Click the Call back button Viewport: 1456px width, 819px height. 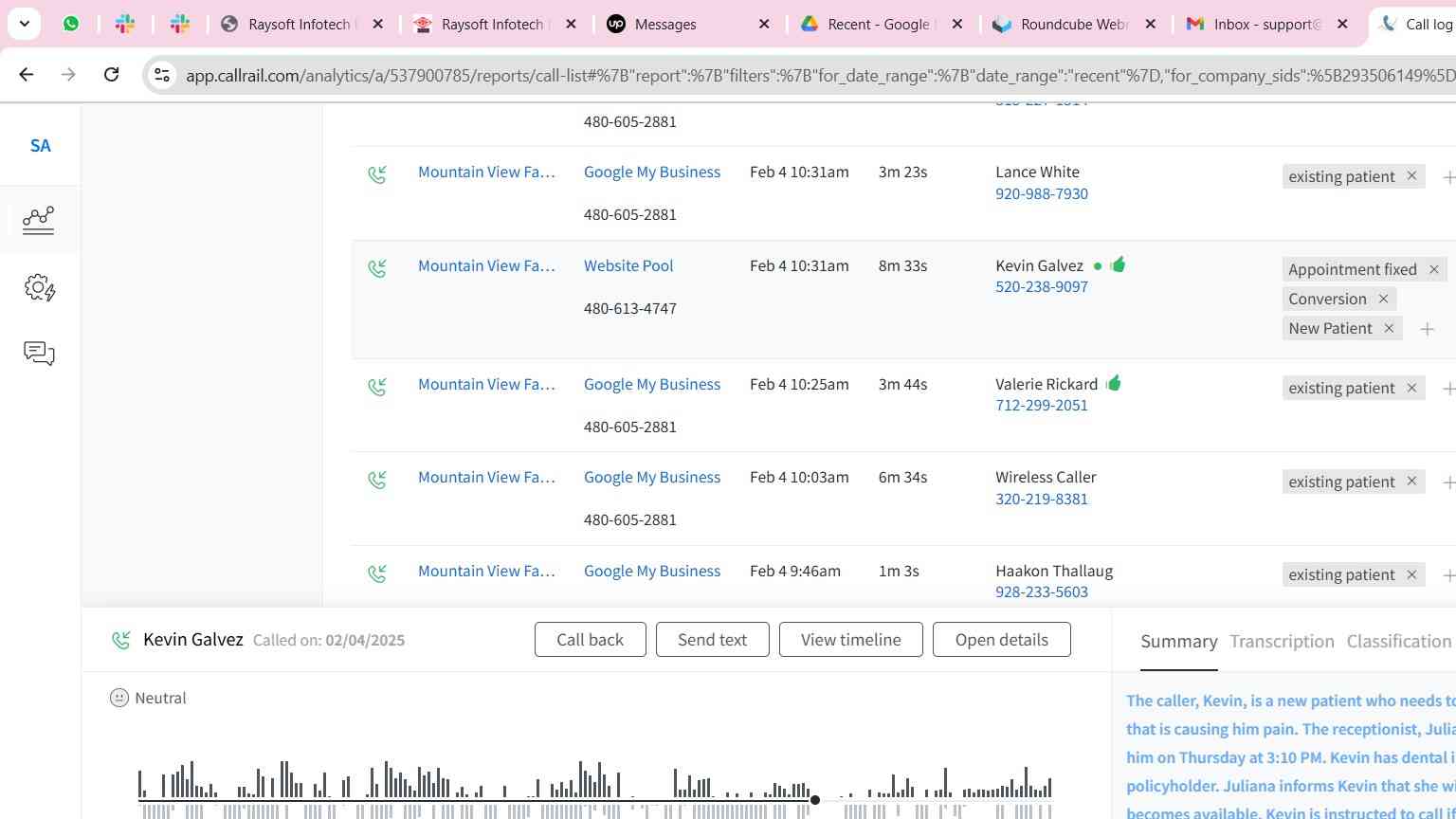coord(590,640)
